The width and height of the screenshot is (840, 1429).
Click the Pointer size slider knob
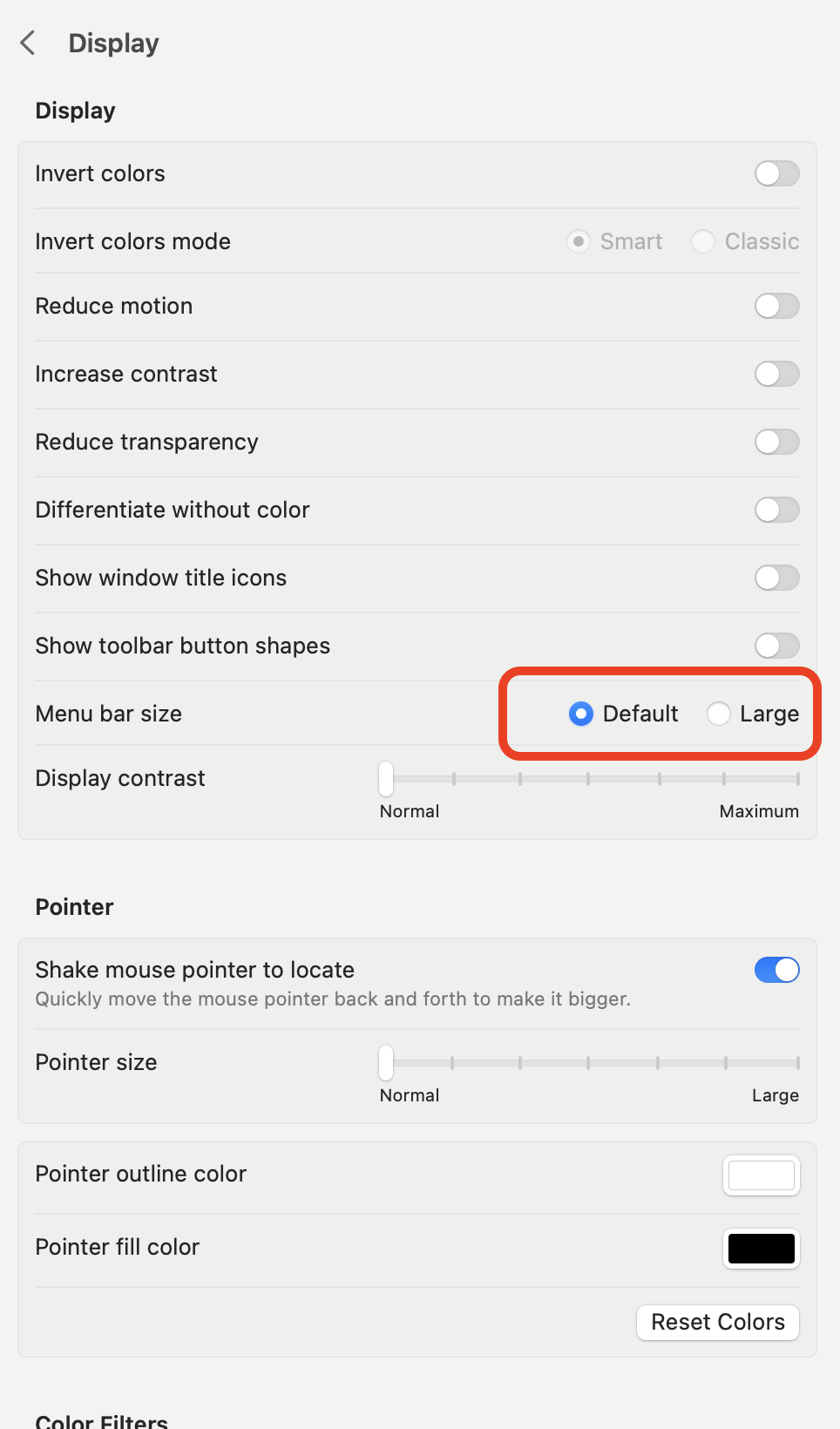point(385,1063)
